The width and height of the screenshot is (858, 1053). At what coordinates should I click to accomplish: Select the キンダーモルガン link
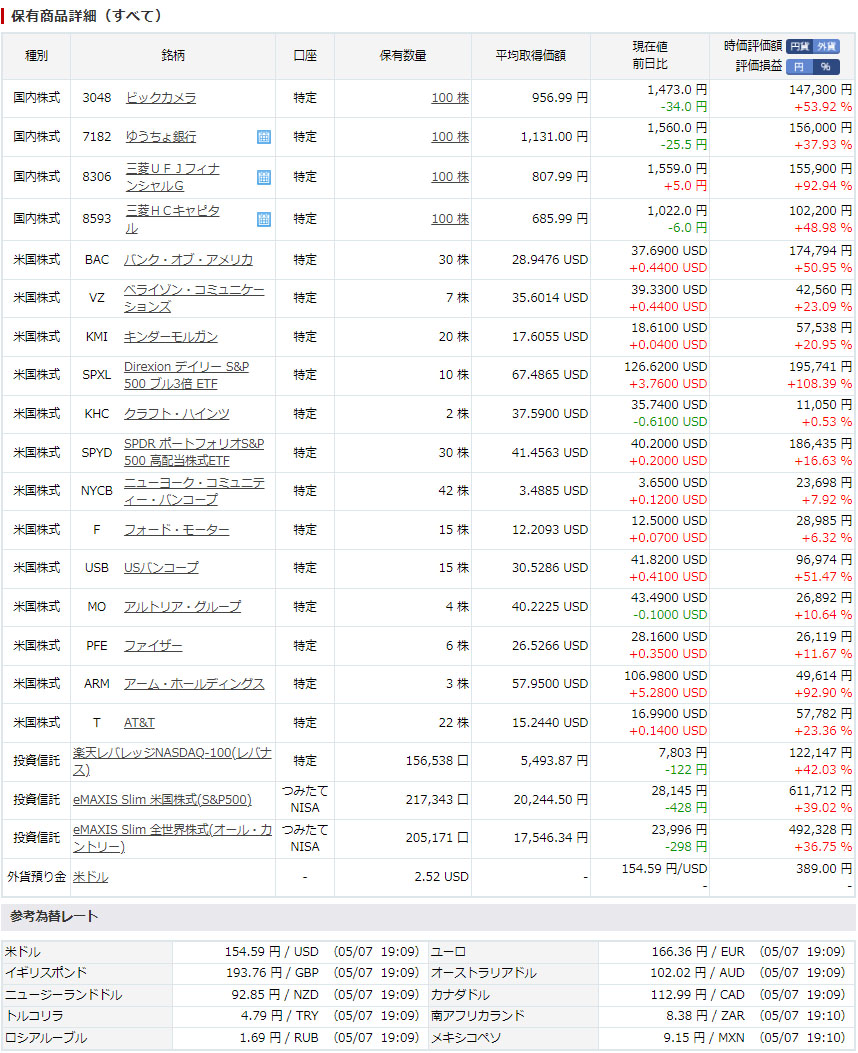[170, 337]
